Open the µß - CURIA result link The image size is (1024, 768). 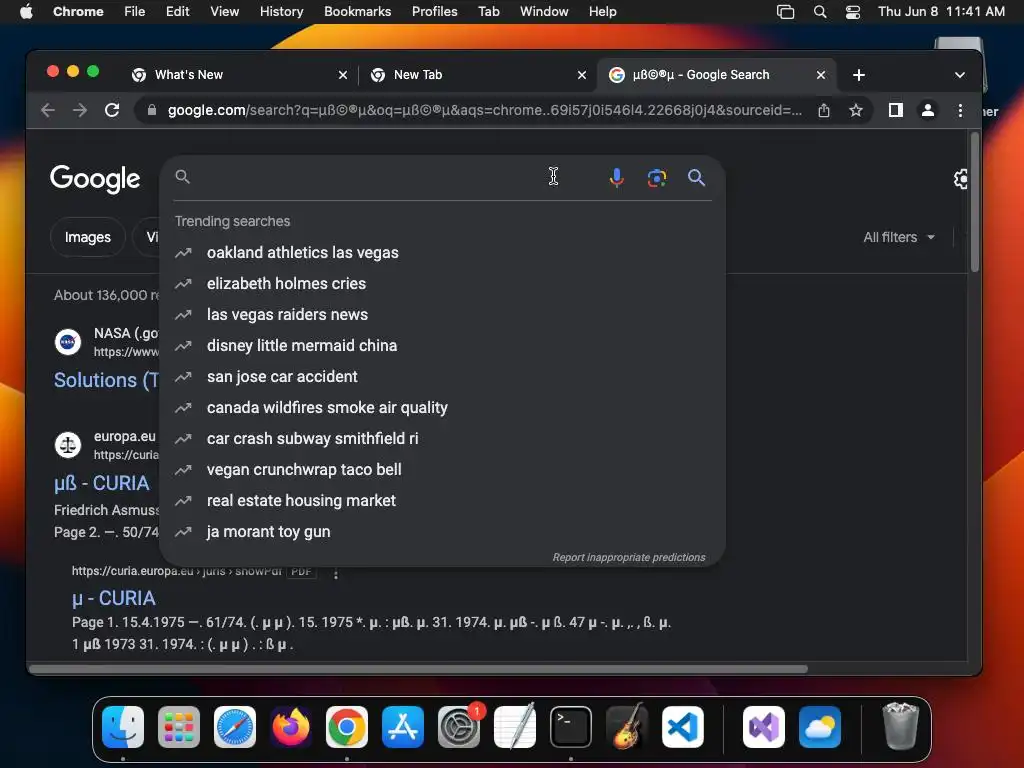101,483
